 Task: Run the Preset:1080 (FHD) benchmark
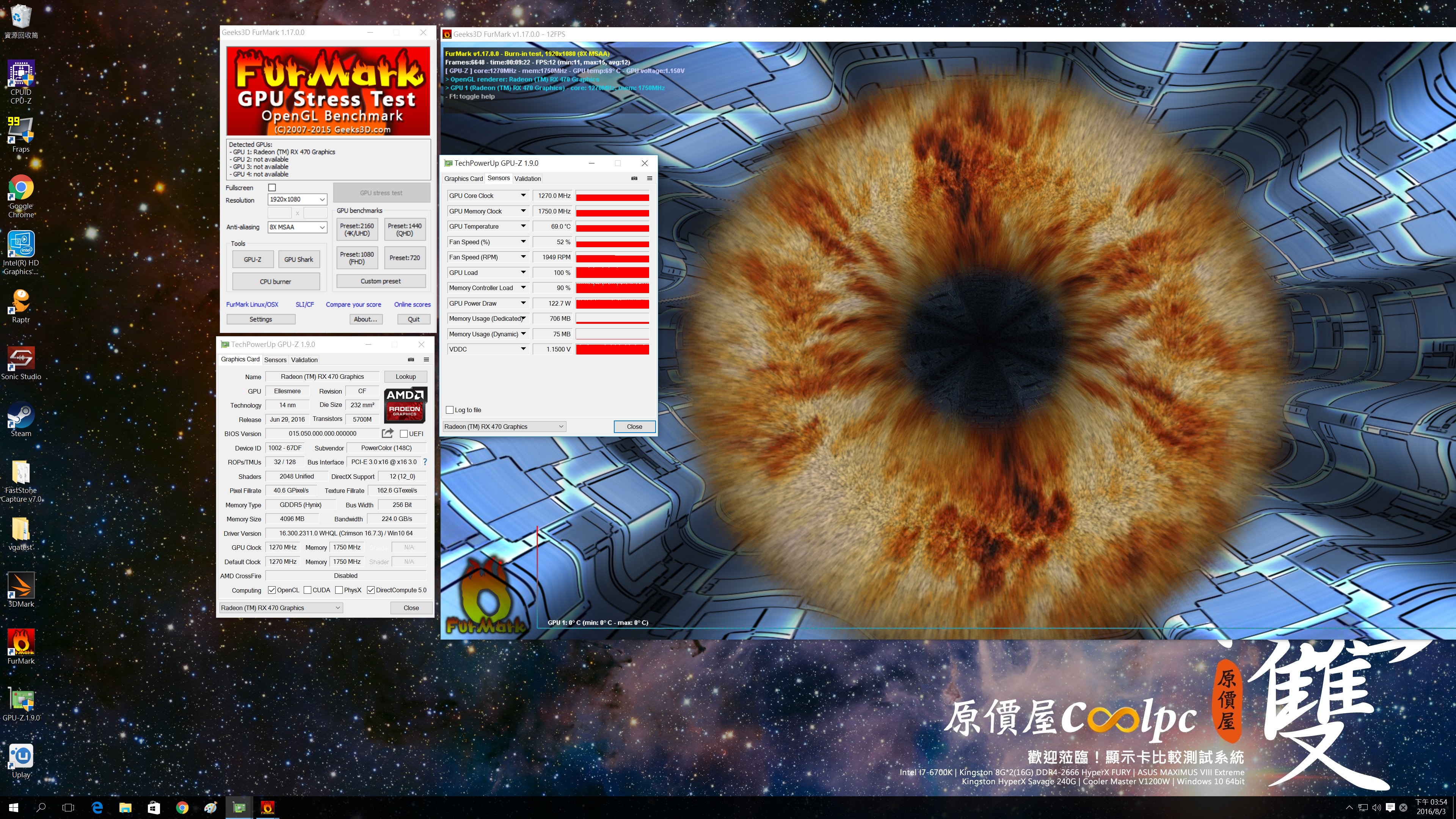pyautogui.click(x=357, y=258)
